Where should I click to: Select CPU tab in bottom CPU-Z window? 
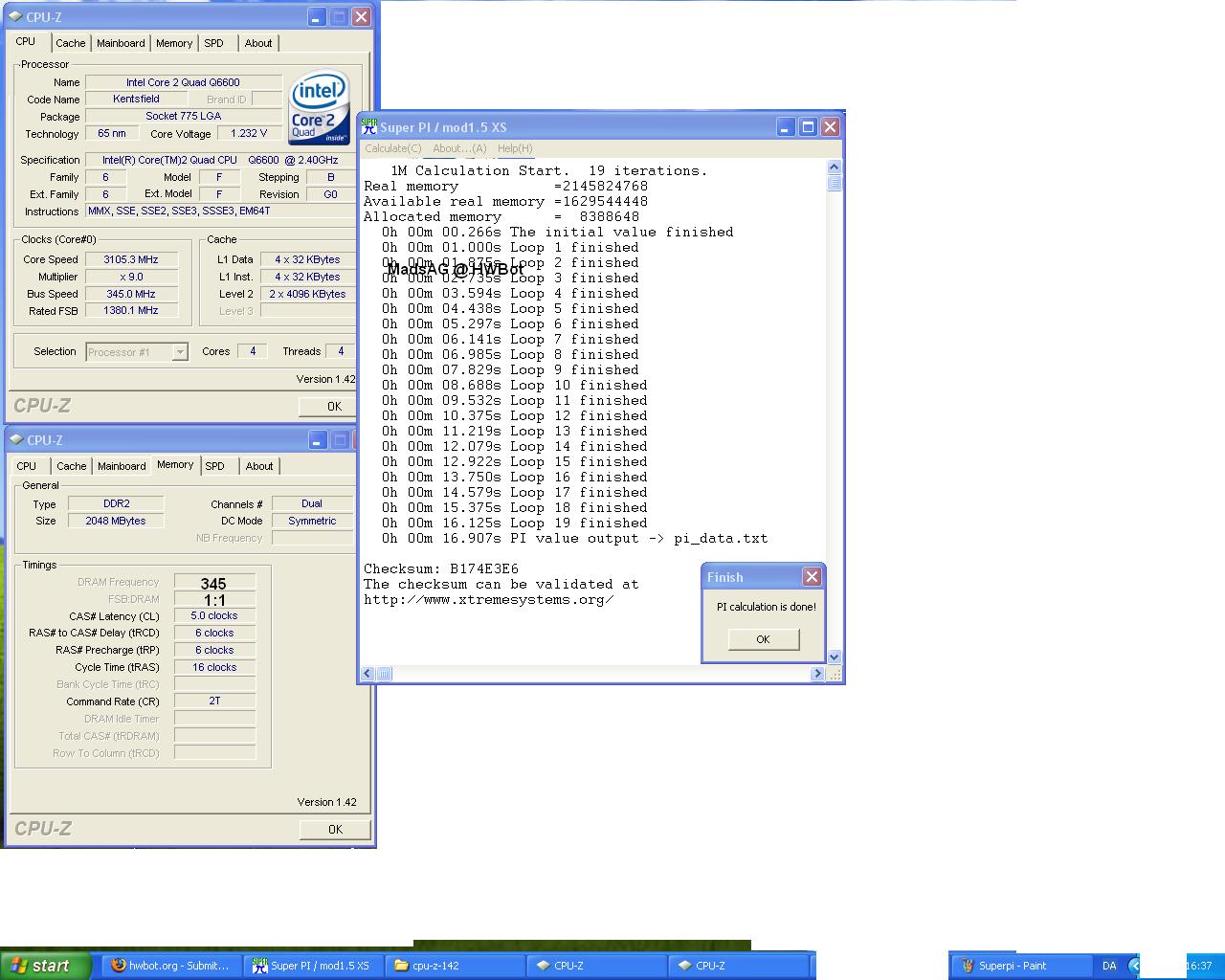click(x=27, y=466)
